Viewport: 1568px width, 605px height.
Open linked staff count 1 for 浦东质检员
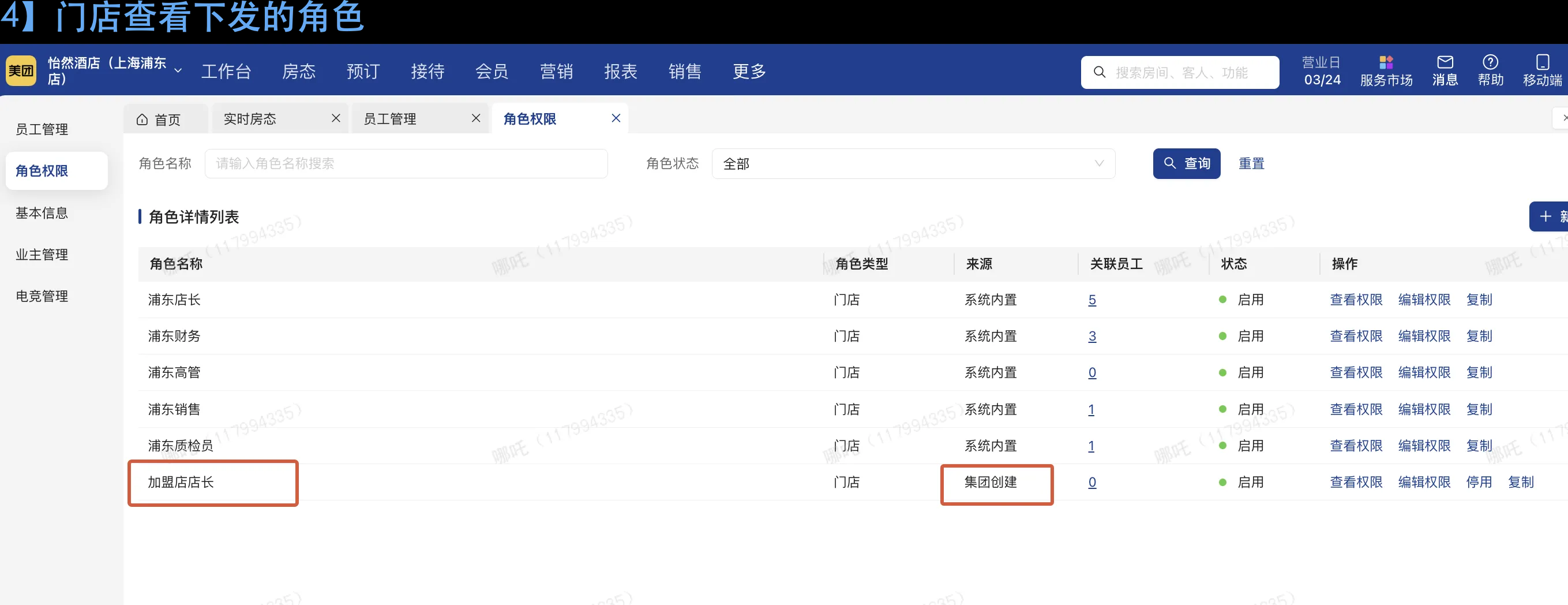click(1091, 446)
